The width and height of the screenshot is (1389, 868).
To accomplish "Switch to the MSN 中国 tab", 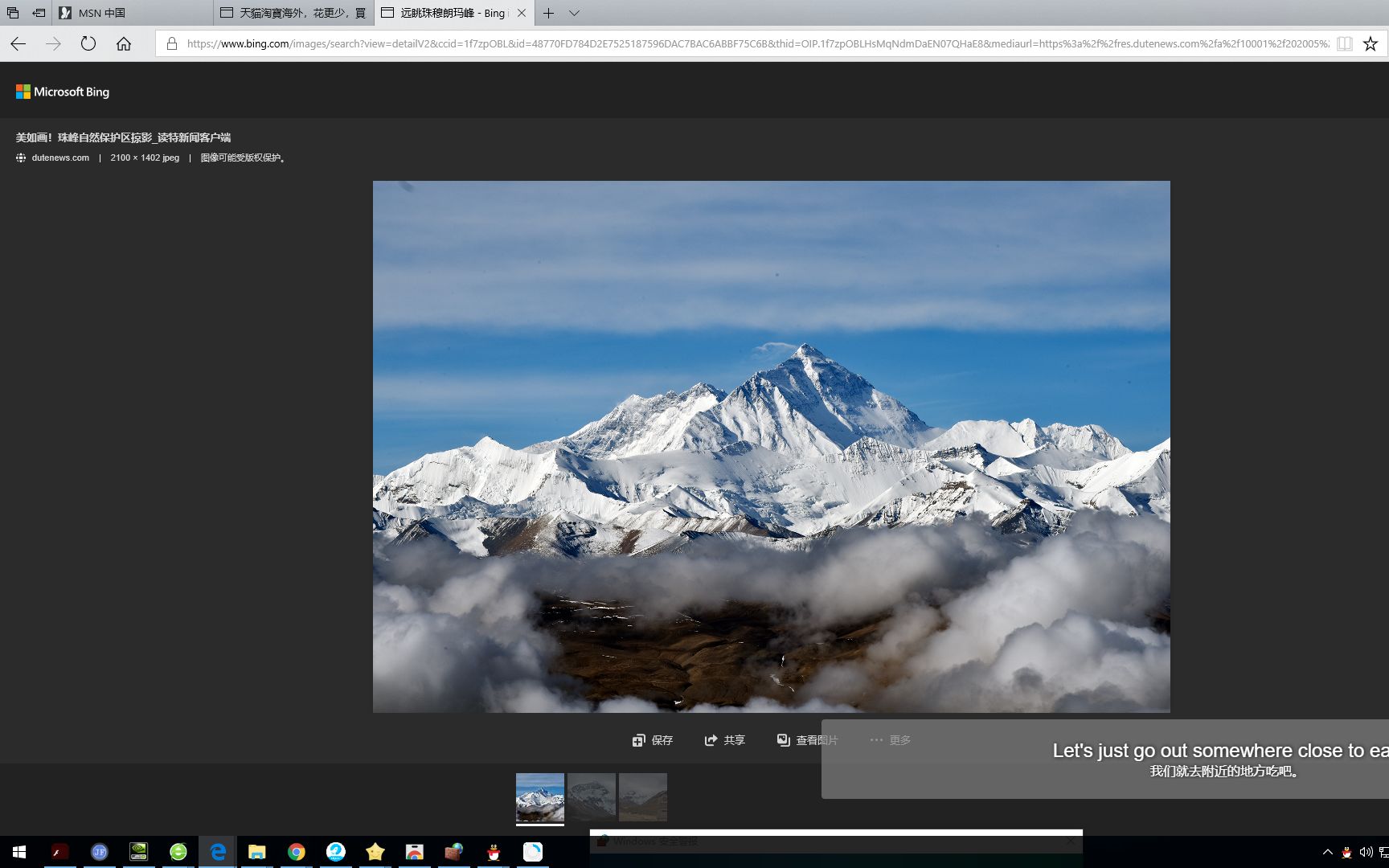I will pyautogui.click(x=133, y=13).
